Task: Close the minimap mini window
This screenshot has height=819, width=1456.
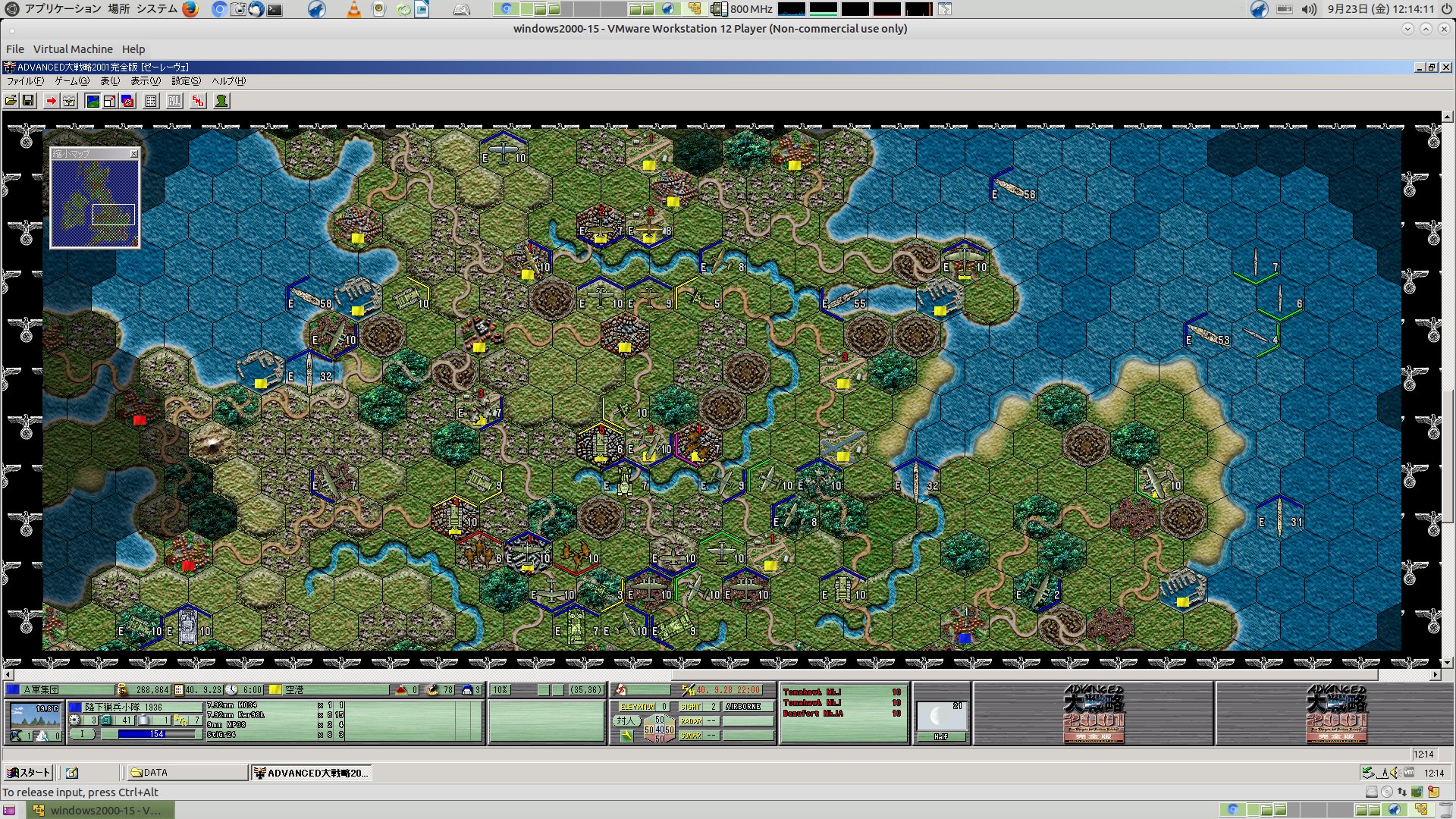Action: click(134, 153)
